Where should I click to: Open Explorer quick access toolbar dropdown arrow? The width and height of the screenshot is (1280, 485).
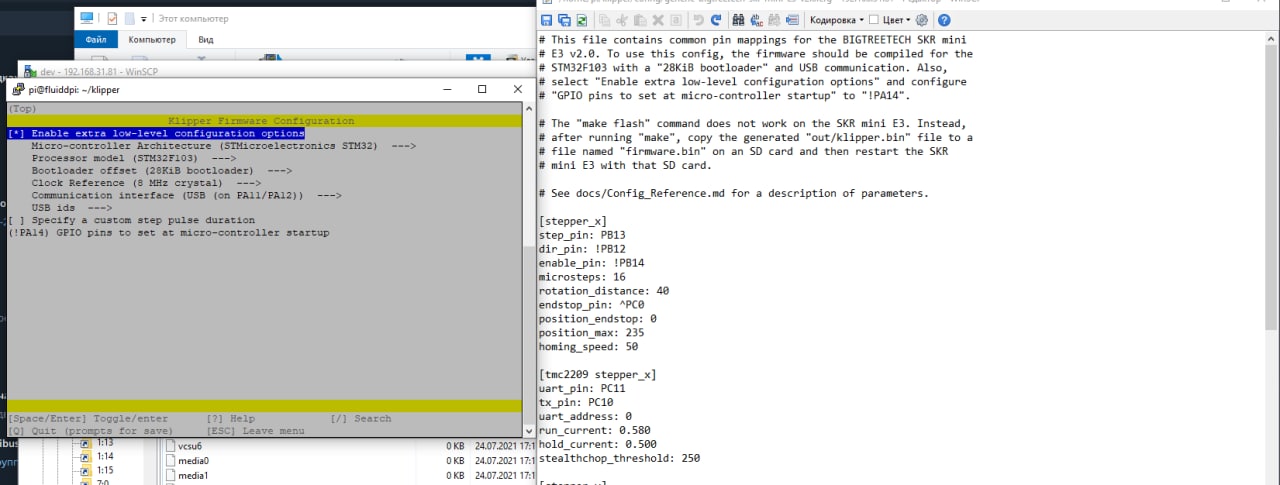(144, 18)
